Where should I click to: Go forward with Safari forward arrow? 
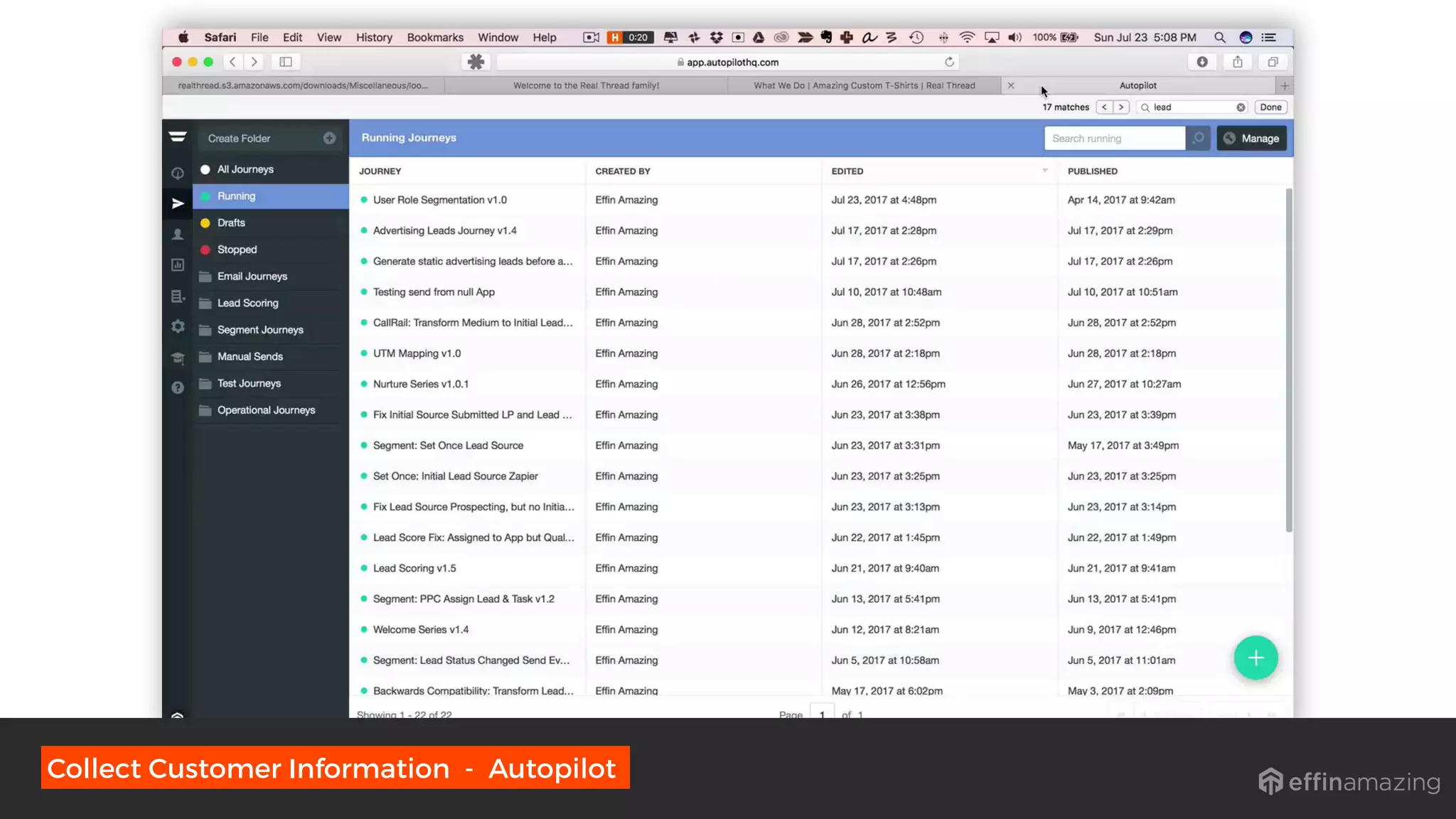pos(254,62)
